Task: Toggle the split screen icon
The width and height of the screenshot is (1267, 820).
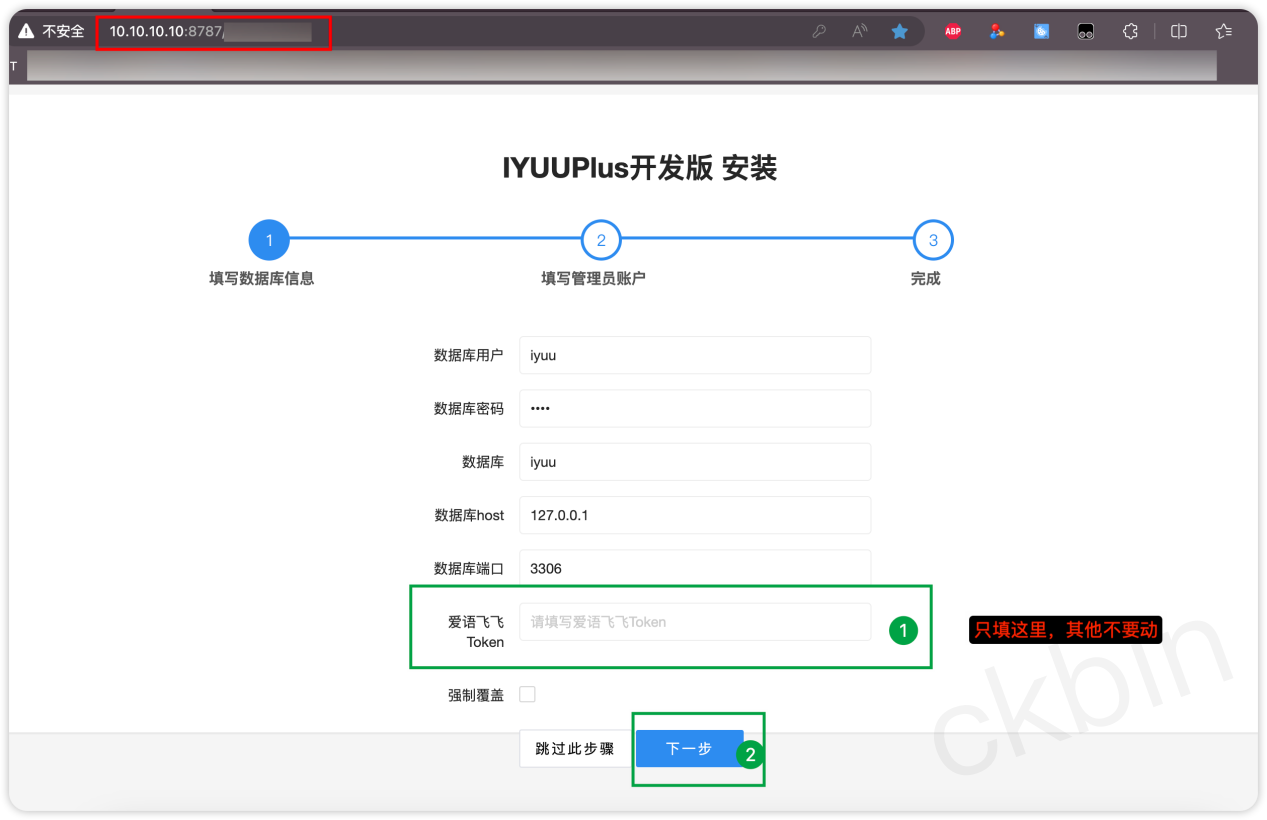Action: (1179, 32)
